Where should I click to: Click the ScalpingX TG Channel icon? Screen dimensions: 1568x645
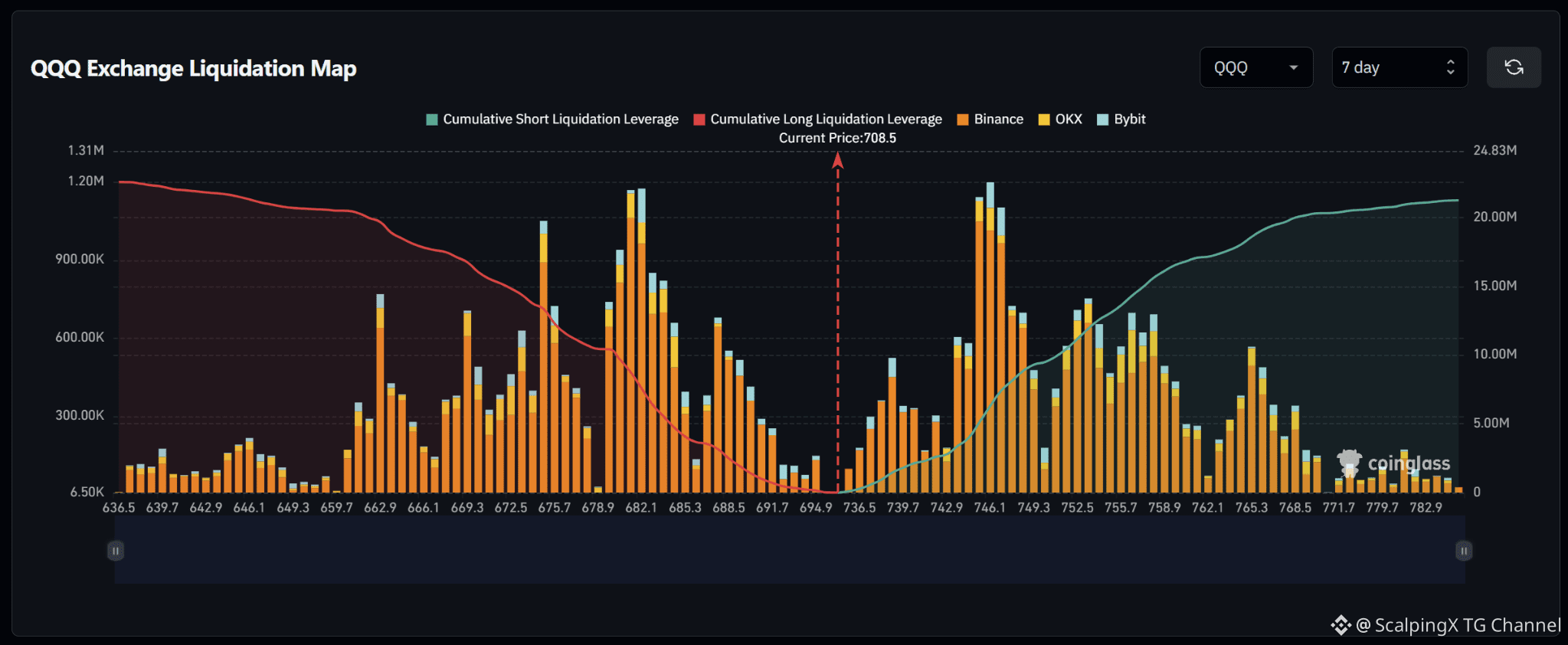1340,625
